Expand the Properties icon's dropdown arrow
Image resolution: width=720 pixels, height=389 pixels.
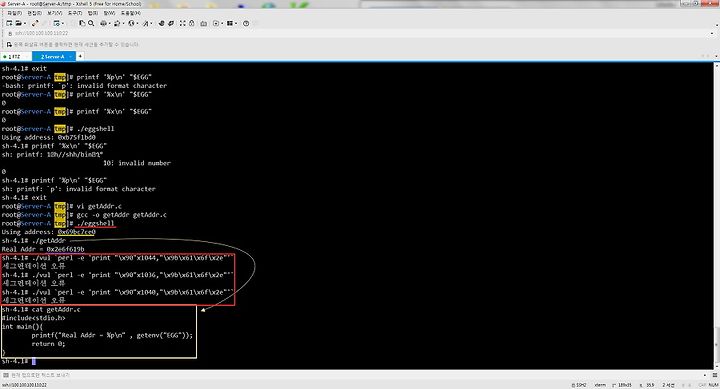click(63, 23)
